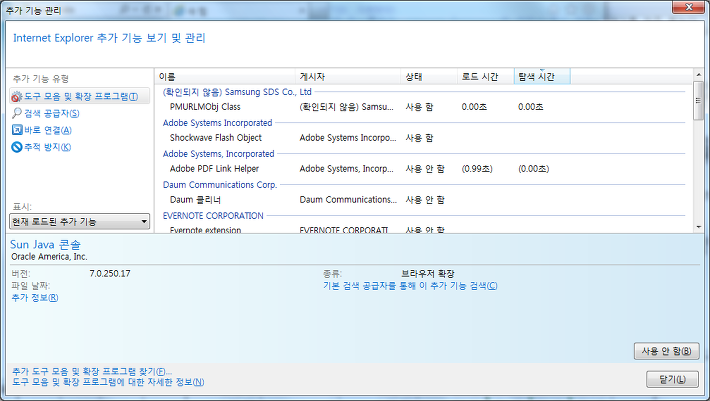
Task: Click the search providers magnifier icon
Action: coord(17,113)
